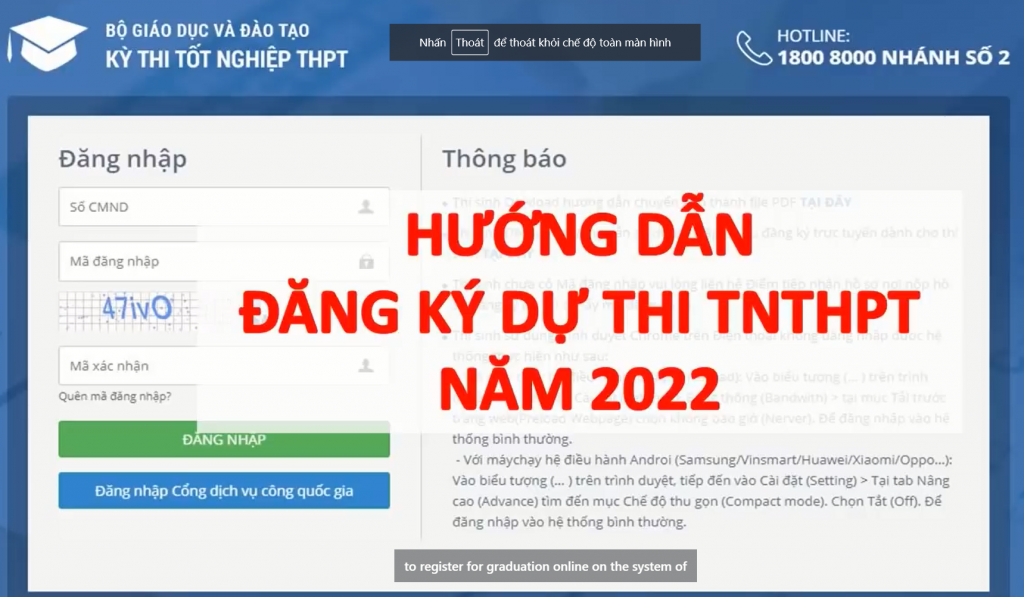Select the Thông báo panel heading
The image size is (1024, 597).
click(x=503, y=158)
